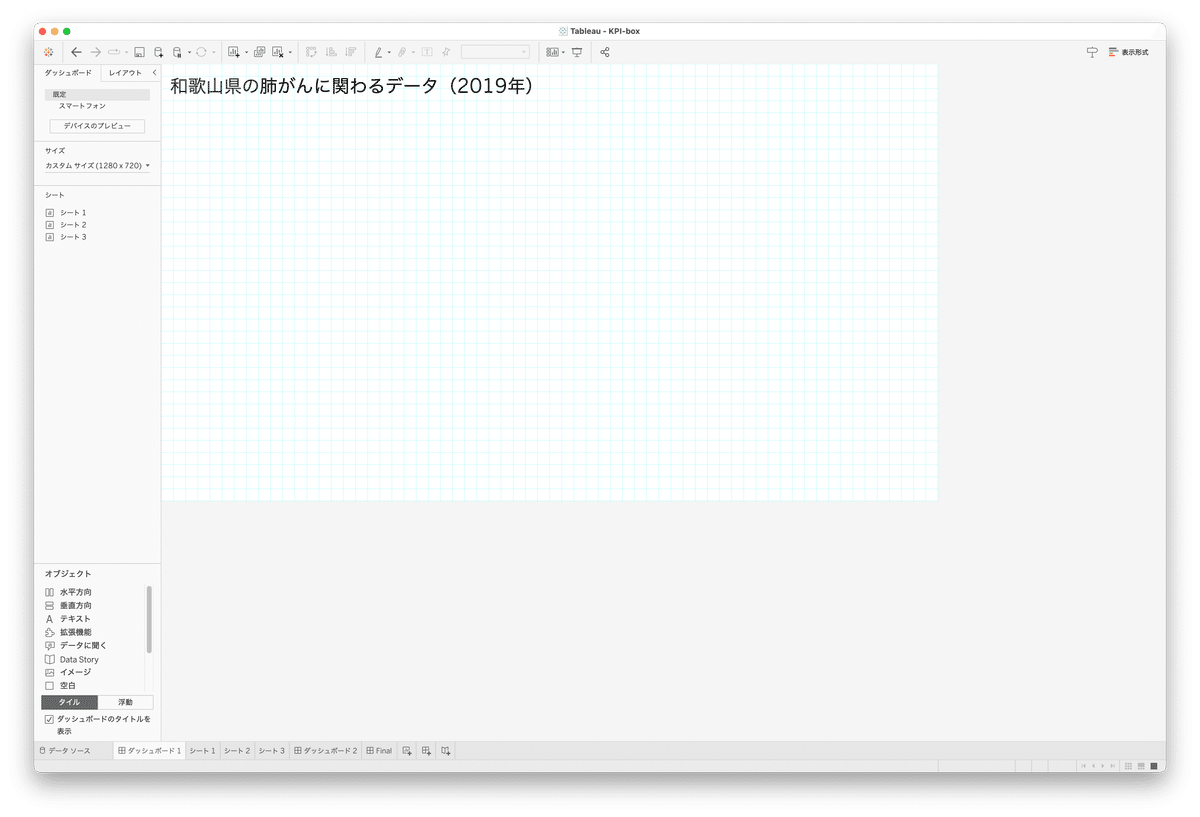Click the duplicate sheet toolbar icon
This screenshot has height=817, width=1200.
coord(260,52)
